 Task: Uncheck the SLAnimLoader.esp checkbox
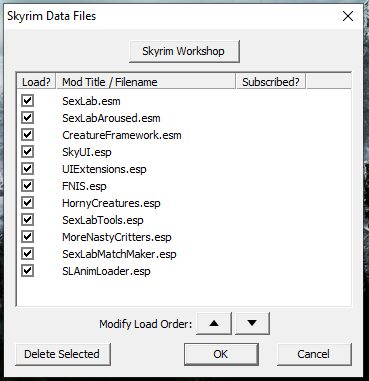[x=27, y=271]
